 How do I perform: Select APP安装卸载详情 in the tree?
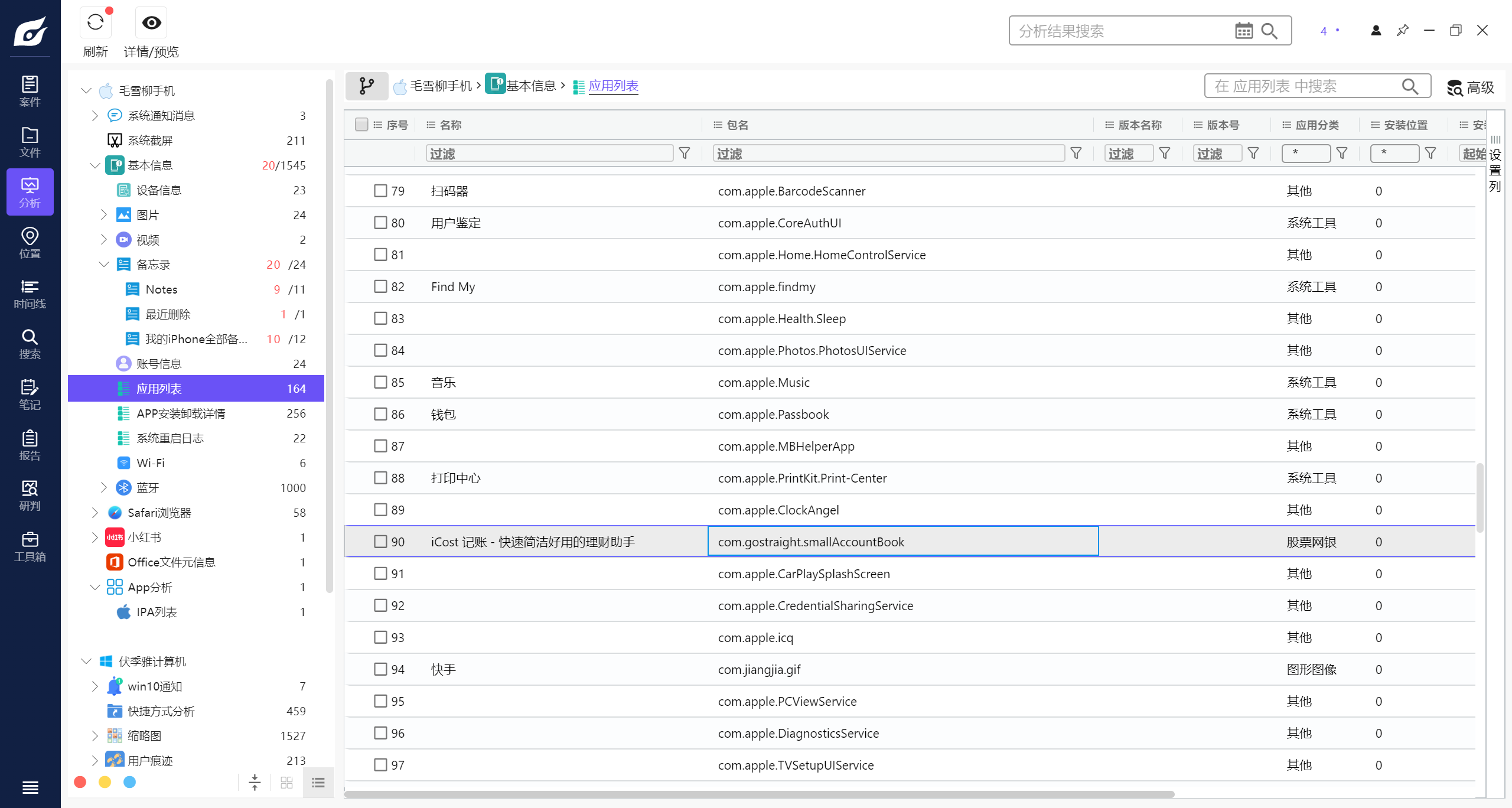181,413
